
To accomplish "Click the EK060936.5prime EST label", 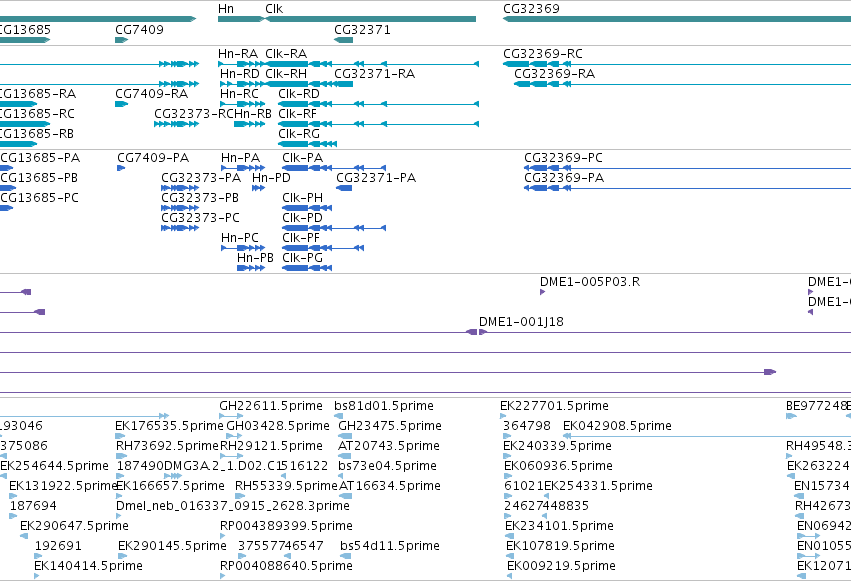I will tap(558, 467).
